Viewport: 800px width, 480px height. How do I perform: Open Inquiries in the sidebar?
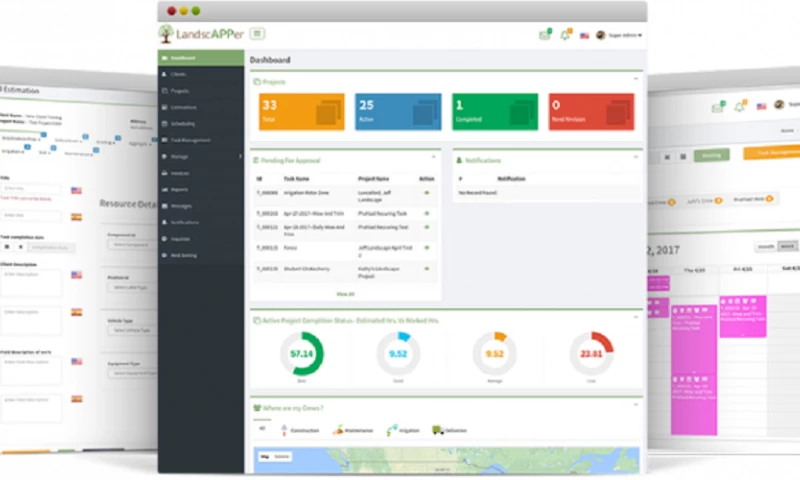point(201,239)
